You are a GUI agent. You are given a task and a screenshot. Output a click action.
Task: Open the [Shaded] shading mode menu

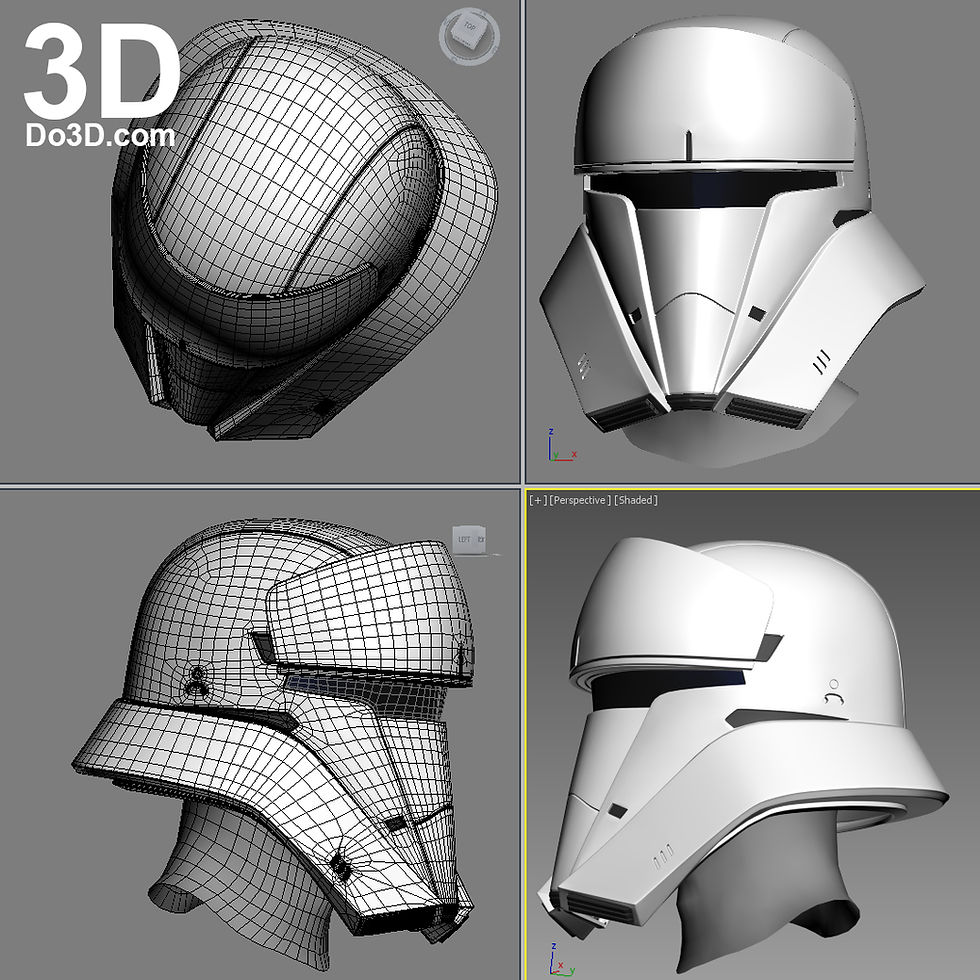click(x=636, y=500)
